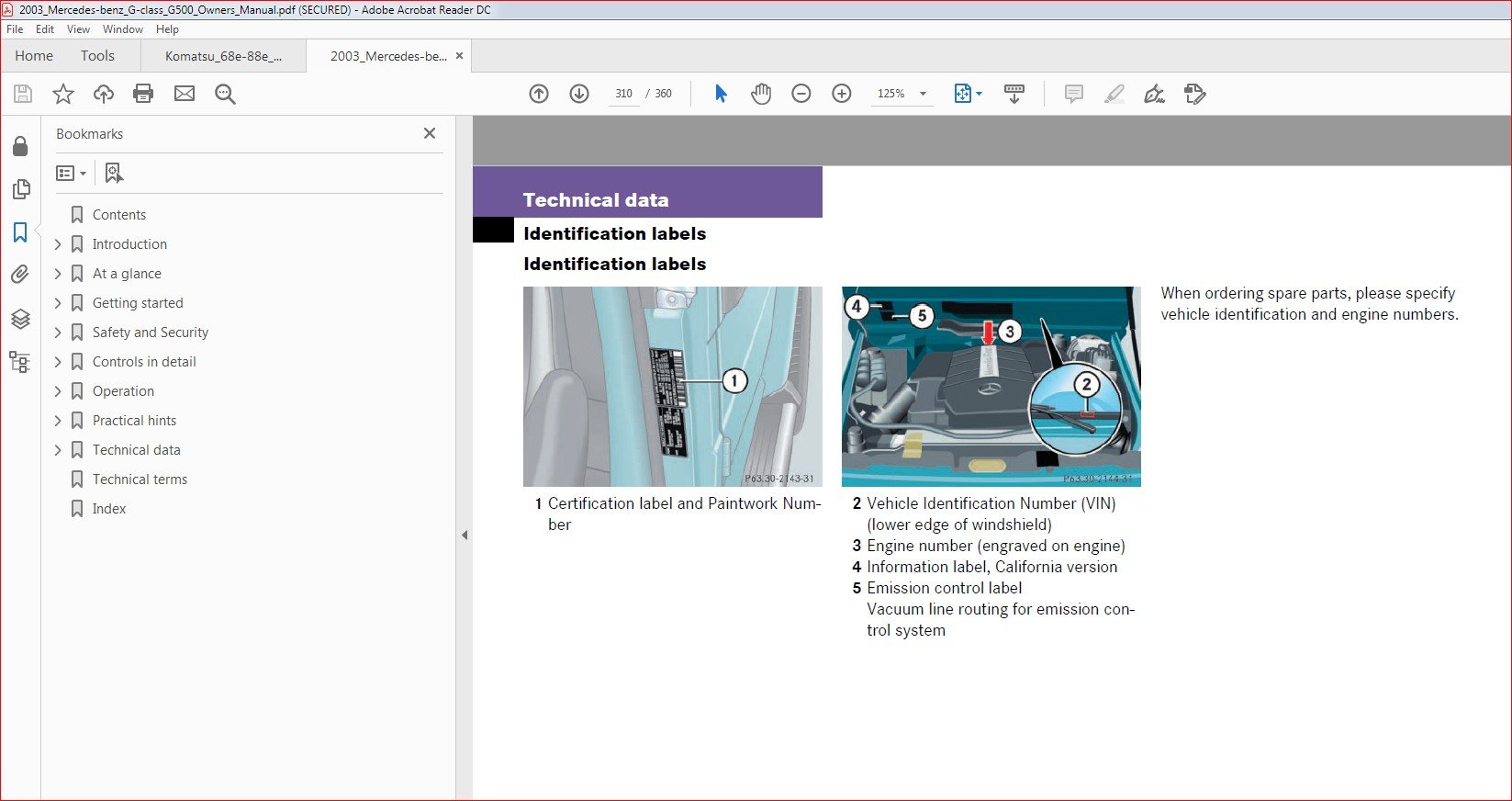
Task: Expand the Operation bookmark
Action: tap(58, 391)
